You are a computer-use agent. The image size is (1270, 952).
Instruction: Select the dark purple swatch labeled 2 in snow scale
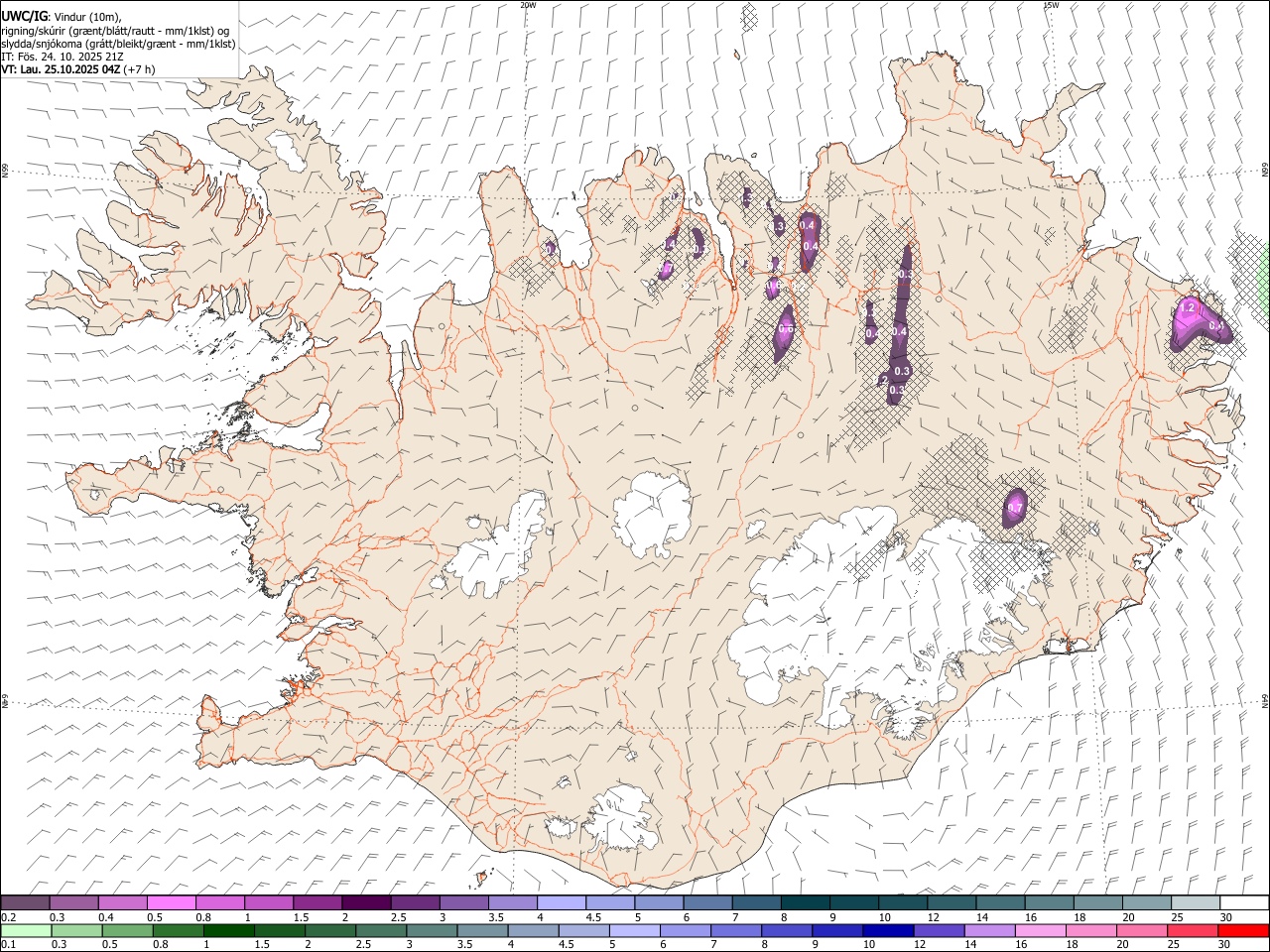coord(365,902)
